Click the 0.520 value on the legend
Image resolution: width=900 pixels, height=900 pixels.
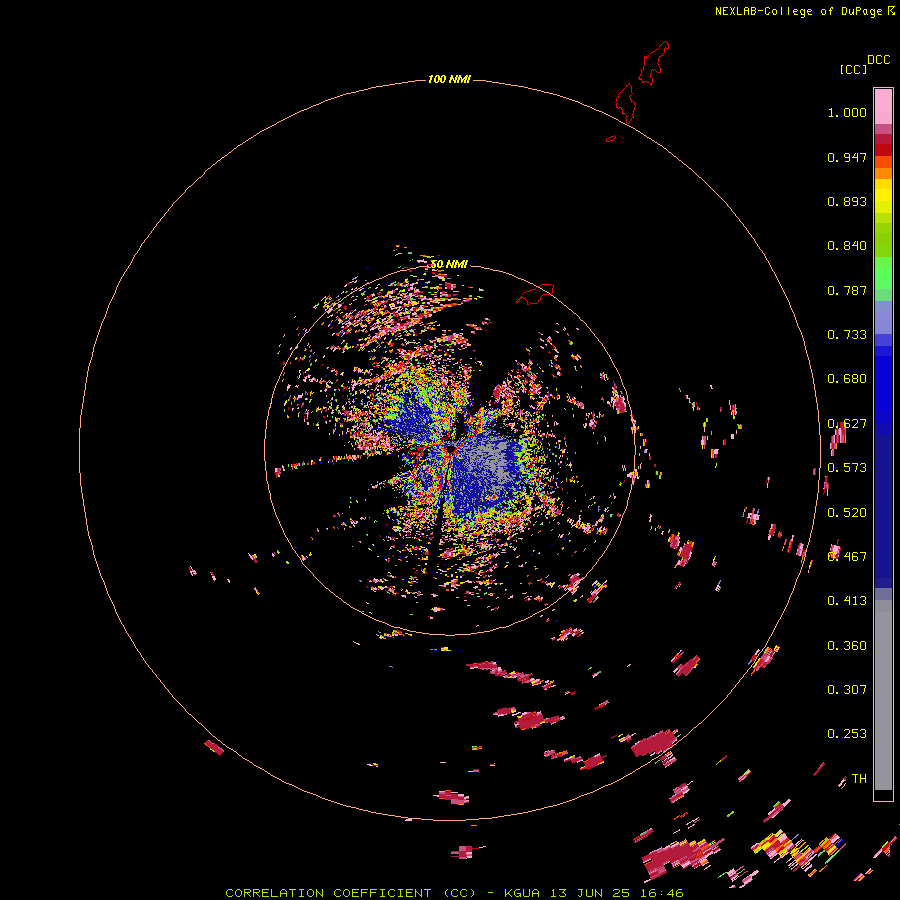tap(847, 513)
